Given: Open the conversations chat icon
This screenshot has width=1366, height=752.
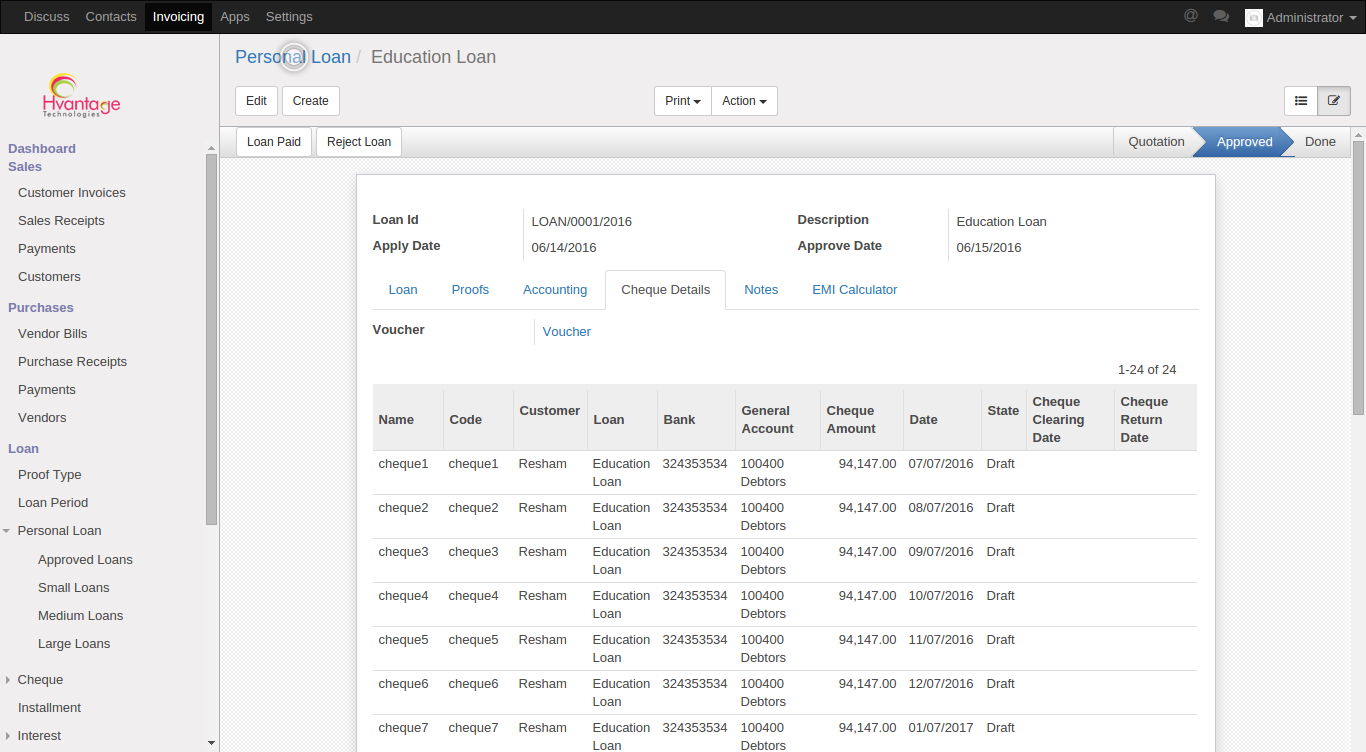Looking at the screenshot, I should pyautogui.click(x=1221, y=16).
